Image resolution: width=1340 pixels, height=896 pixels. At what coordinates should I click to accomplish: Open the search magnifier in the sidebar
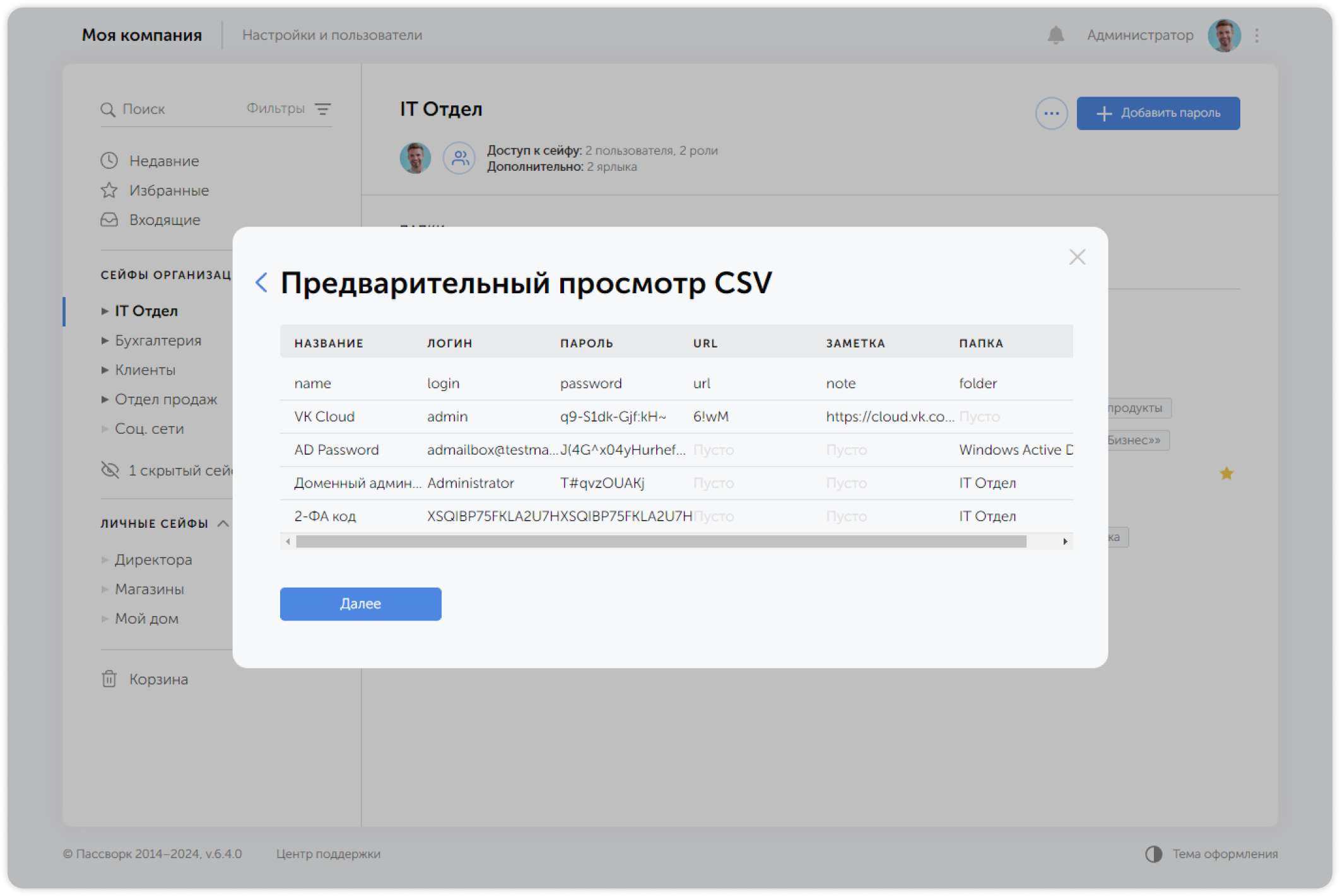[109, 109]
